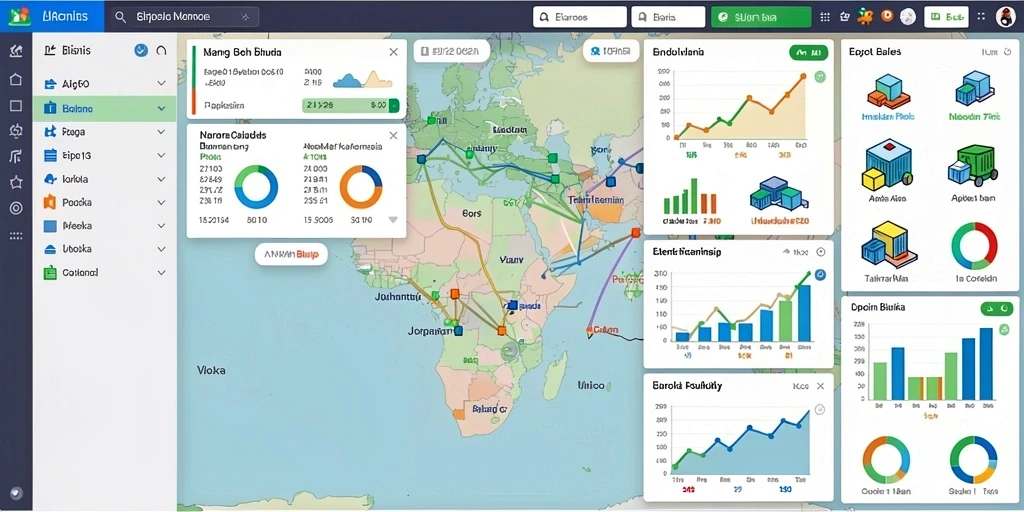Toggle blue round indicator on Etenthtianinsip chart
This screenshot has width=1024, height=512.
coord(820,275)
